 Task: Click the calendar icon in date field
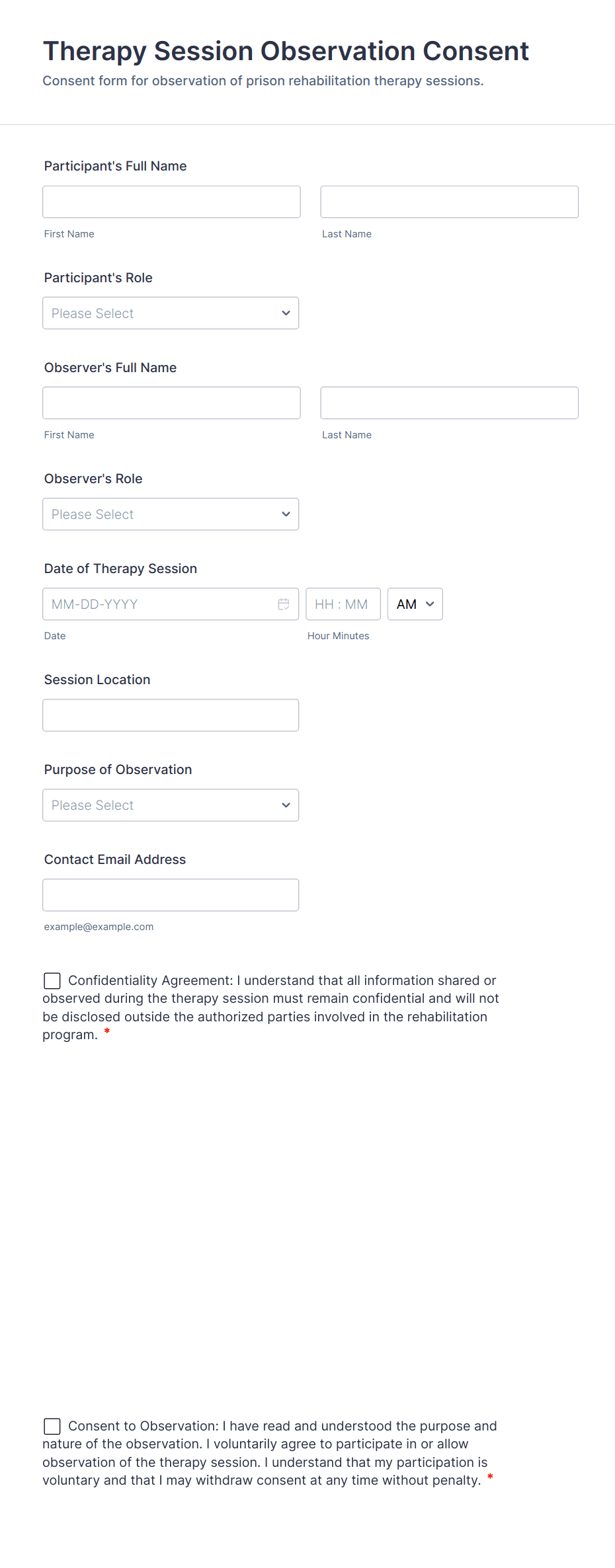(284, 604)
